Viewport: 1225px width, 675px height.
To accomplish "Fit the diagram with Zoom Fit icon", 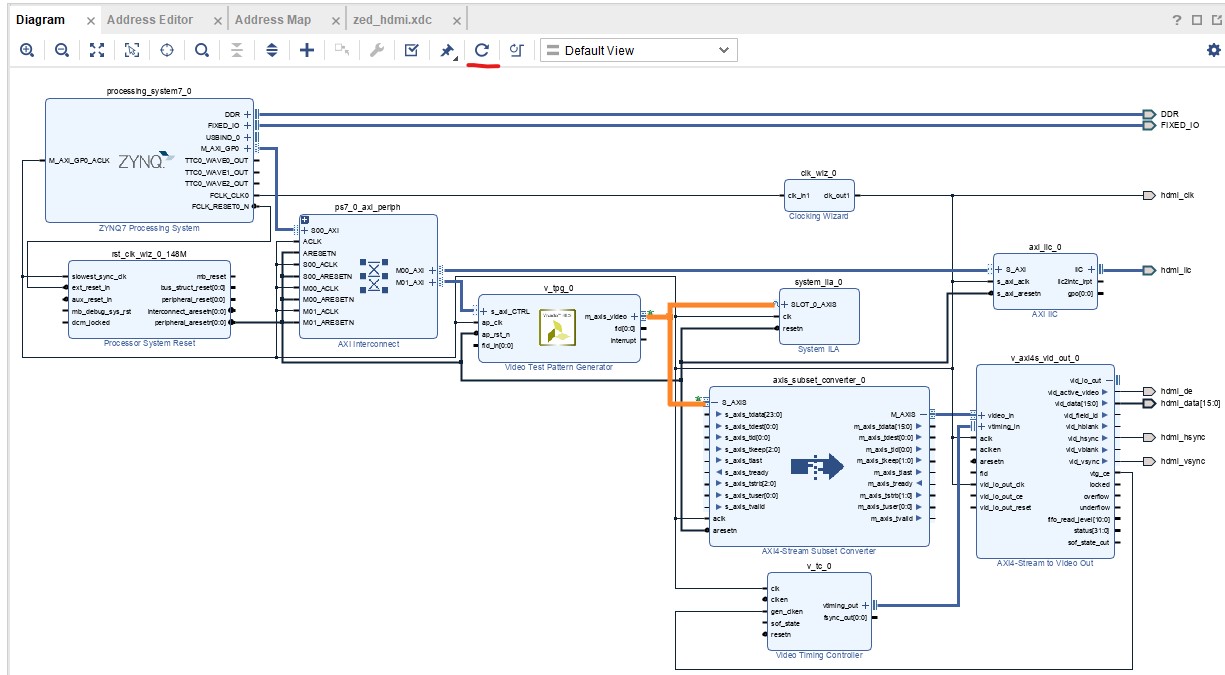I will click(x=97, y=50).
